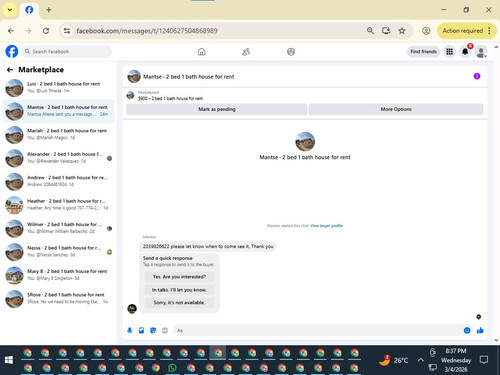Click the Find friends button

click(423, 52)
